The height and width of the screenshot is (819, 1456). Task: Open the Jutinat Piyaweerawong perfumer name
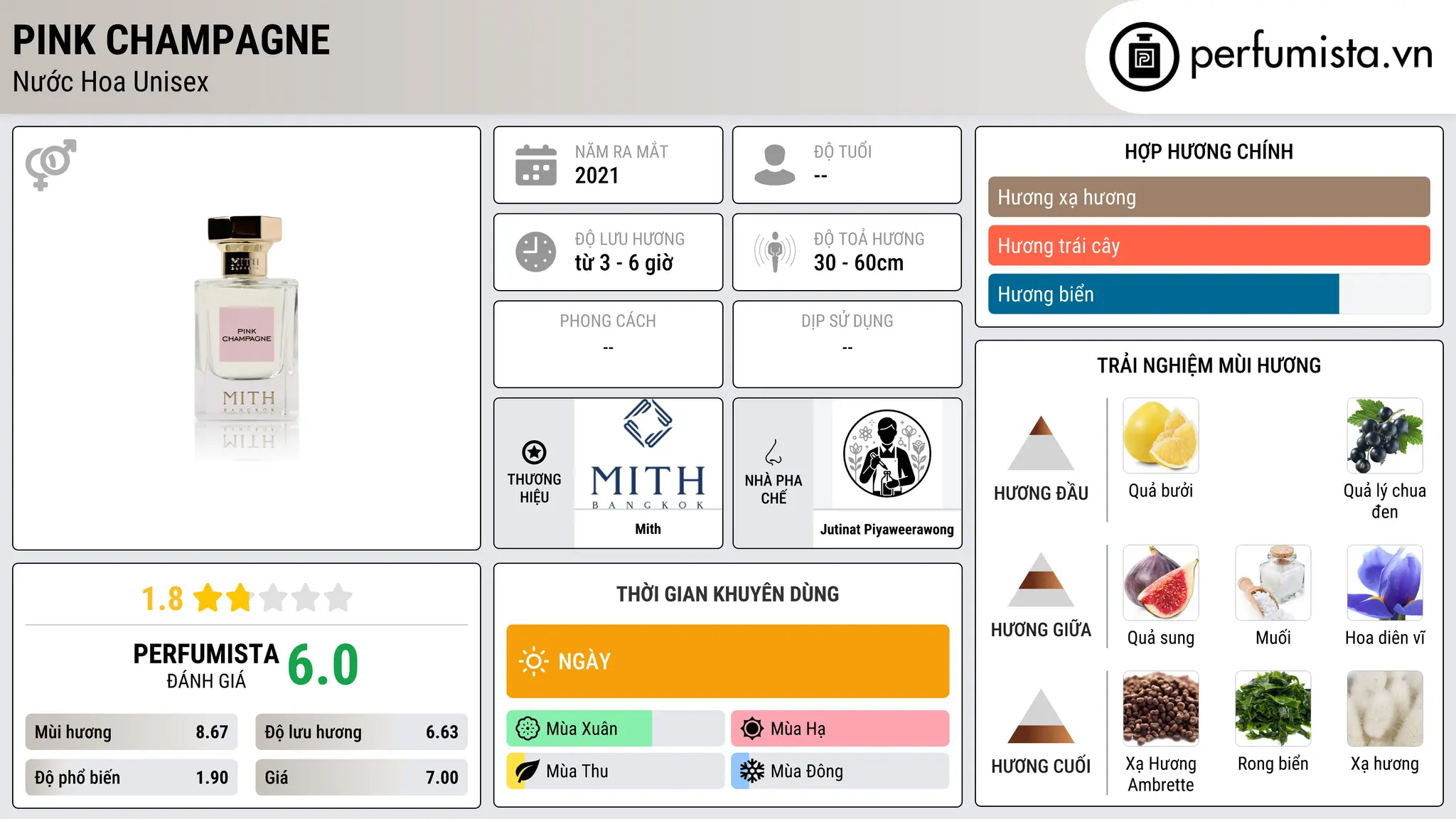pyautogui.click(x=887, y=530)
